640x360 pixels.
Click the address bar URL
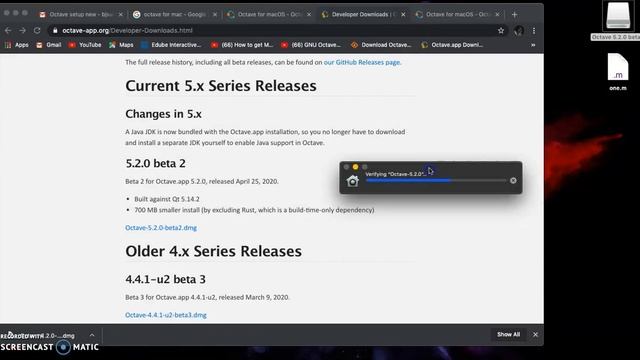pyautogui.click(x=127, y=31)
